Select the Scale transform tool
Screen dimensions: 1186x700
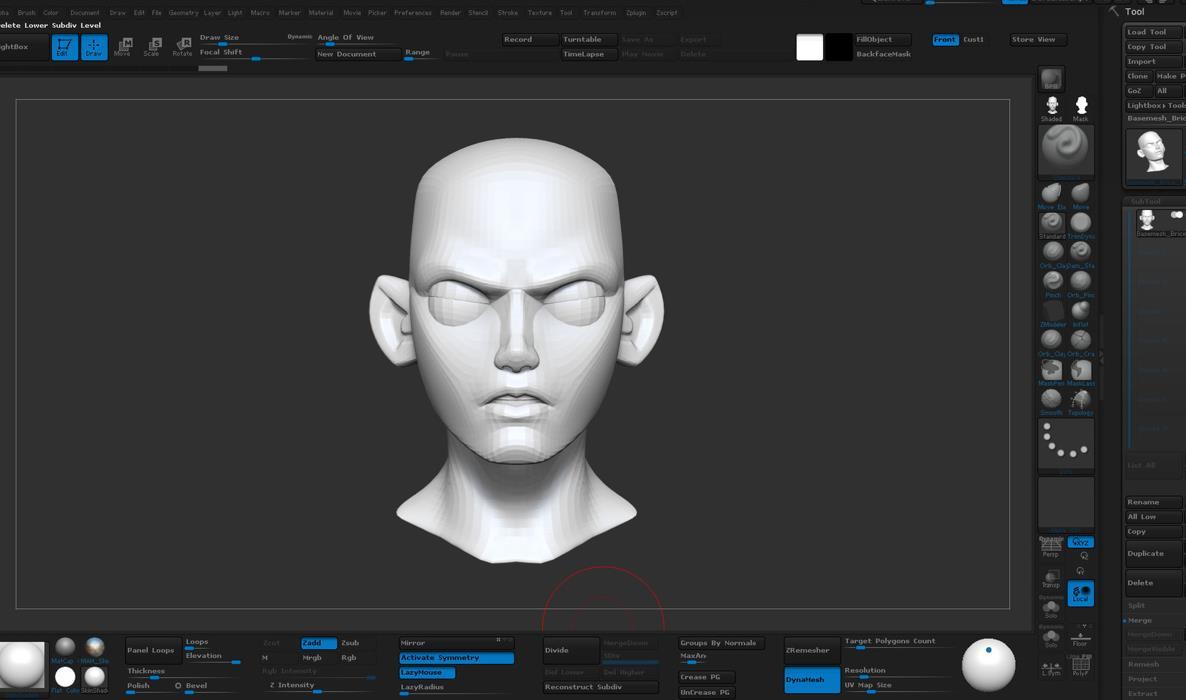pos(152,46)
